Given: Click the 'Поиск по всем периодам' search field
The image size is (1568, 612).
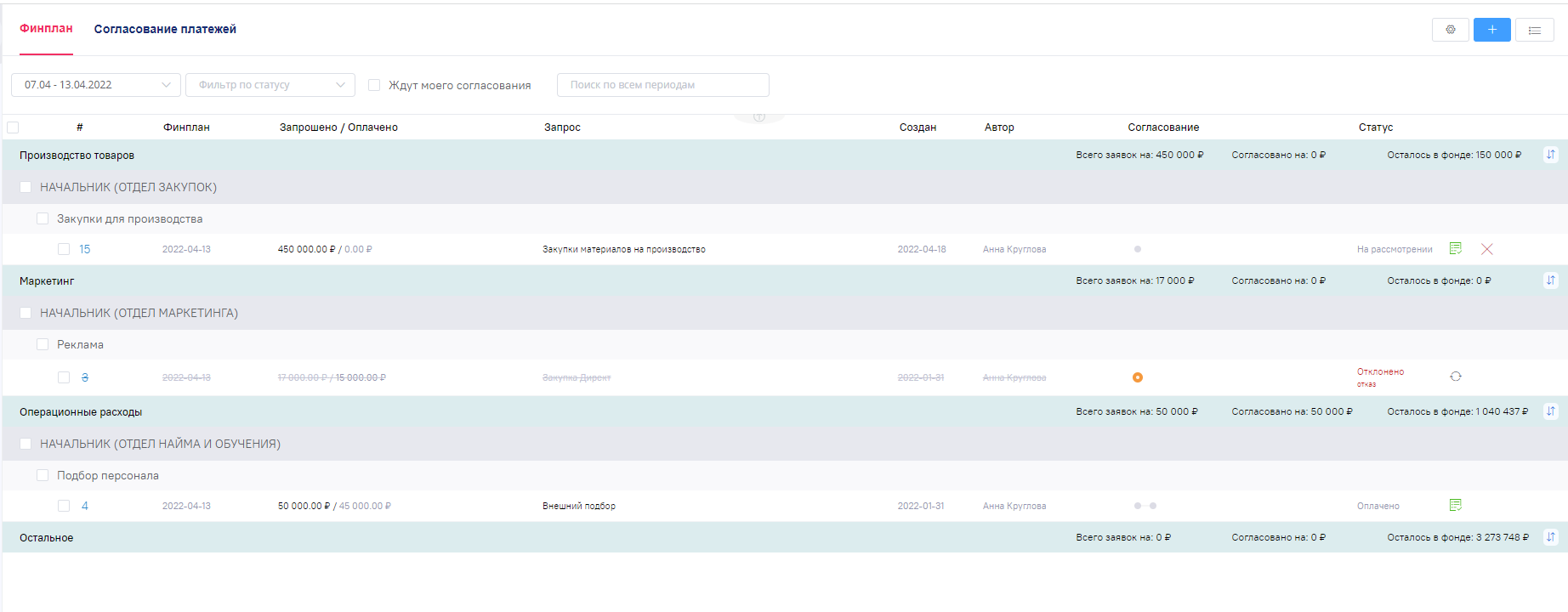Looking at the screenshot, I should 662,85.
